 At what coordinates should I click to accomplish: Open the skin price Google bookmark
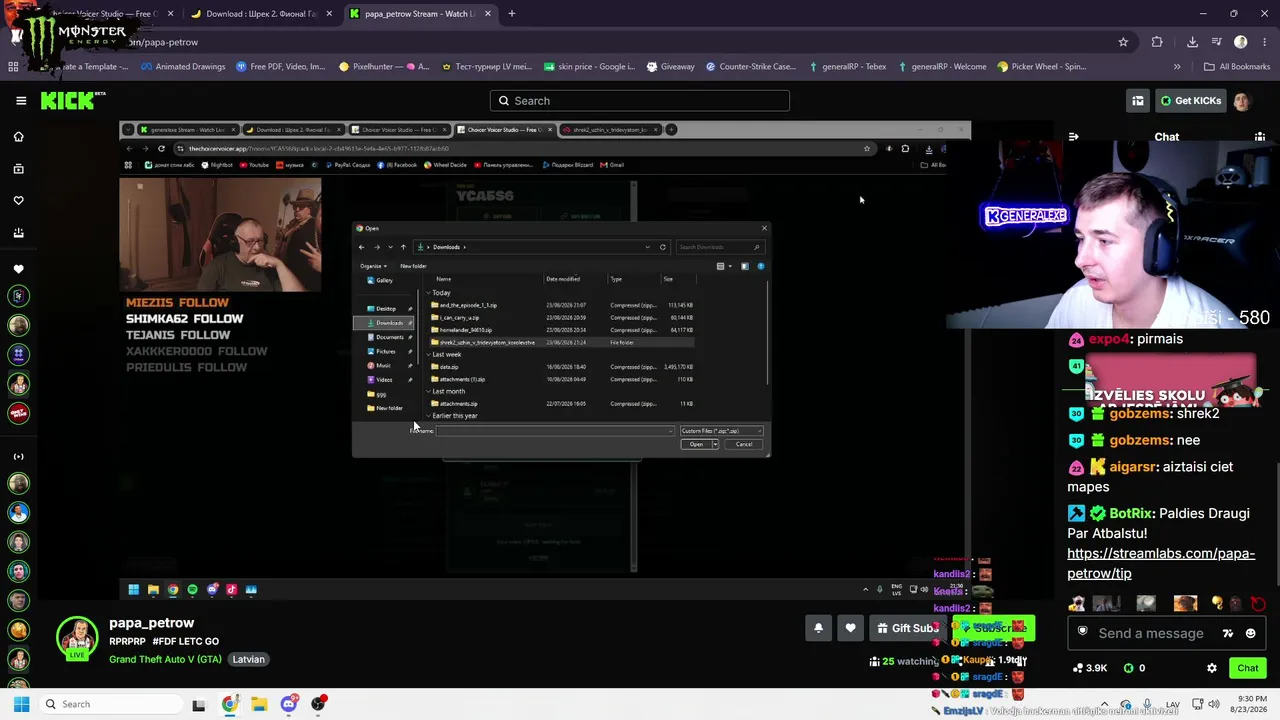click(x=590, y=67)
